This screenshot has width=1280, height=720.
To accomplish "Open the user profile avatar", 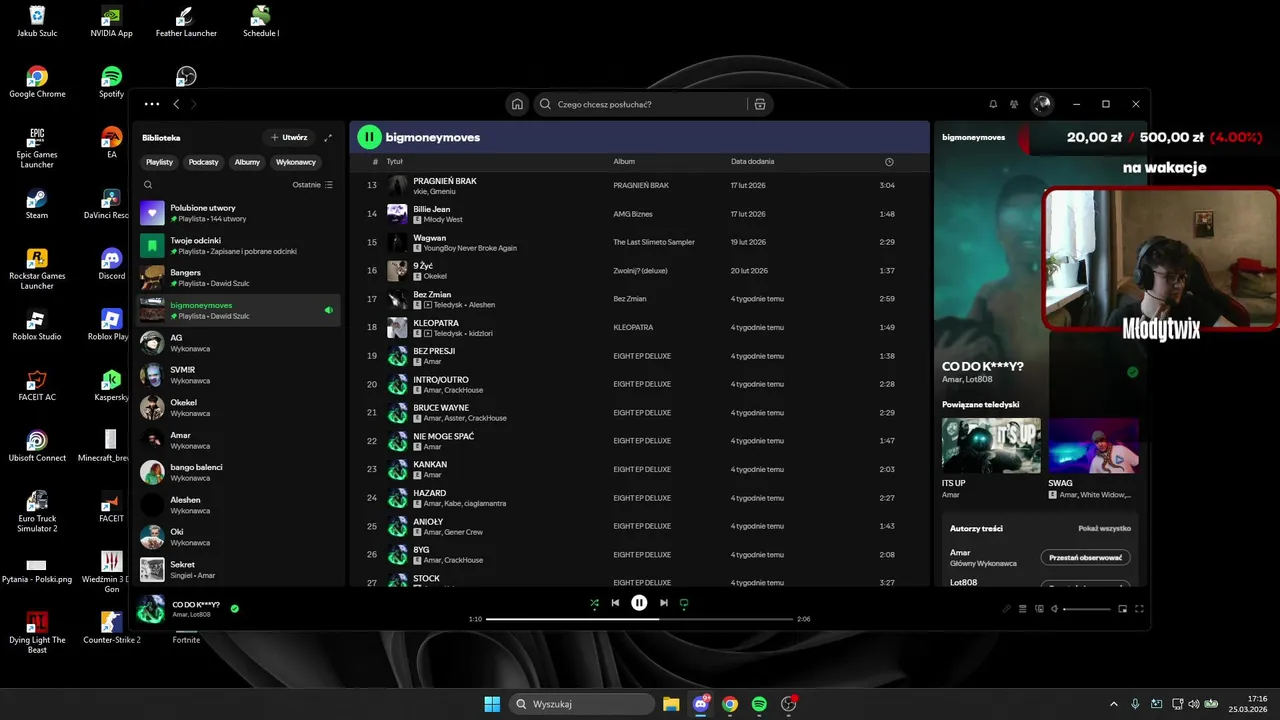I will click(x=1042, y=104).
